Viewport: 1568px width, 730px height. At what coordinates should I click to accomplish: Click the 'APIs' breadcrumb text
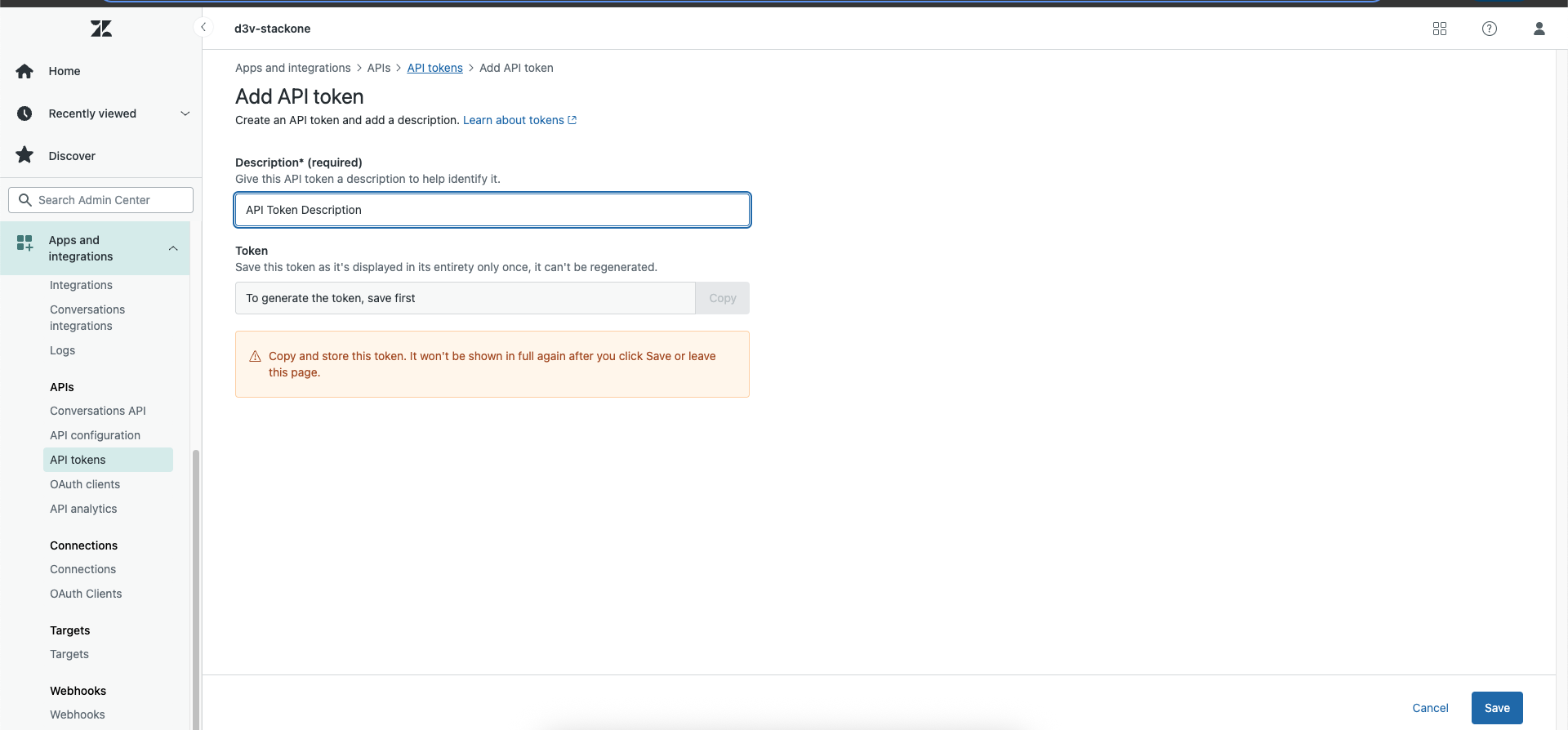(x=379, y=68)
